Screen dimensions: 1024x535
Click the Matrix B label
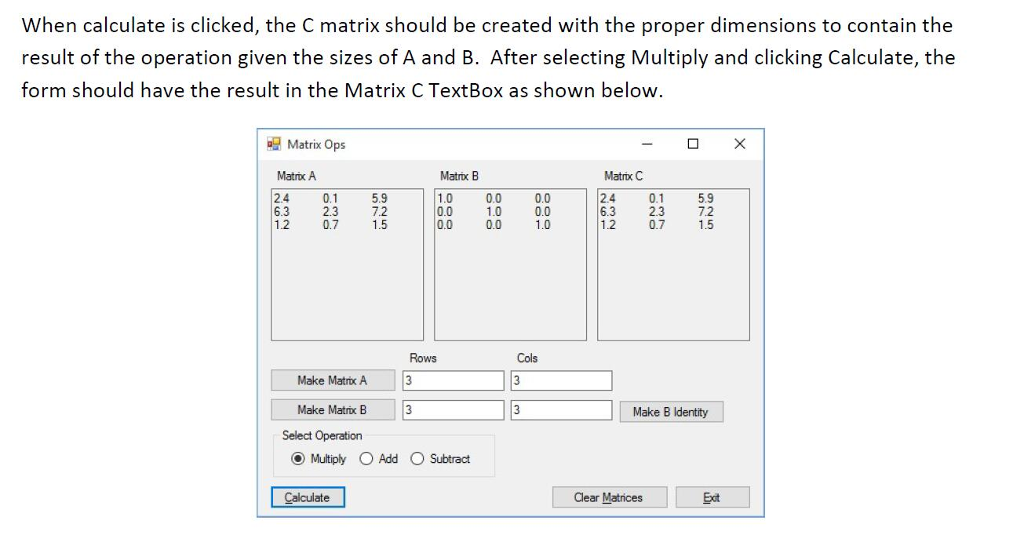click(459, 176)
